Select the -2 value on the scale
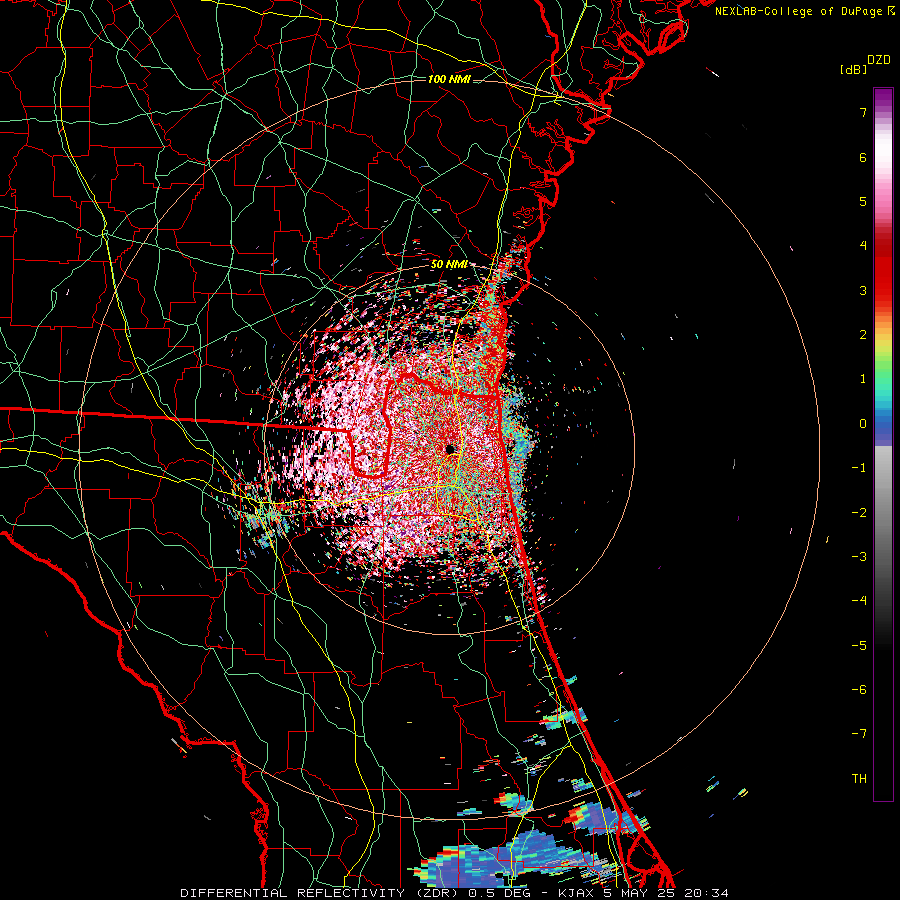The image size is (900, 900). tap(859, 512)
